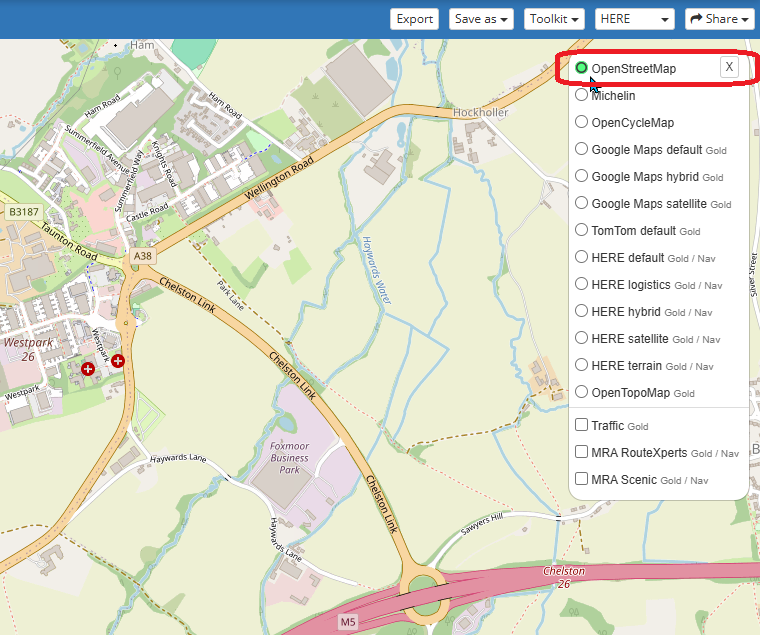Switch to HERE satellite layer
Image resolution: width=760 pixels, height=635 pixels.
pos(581,338)
